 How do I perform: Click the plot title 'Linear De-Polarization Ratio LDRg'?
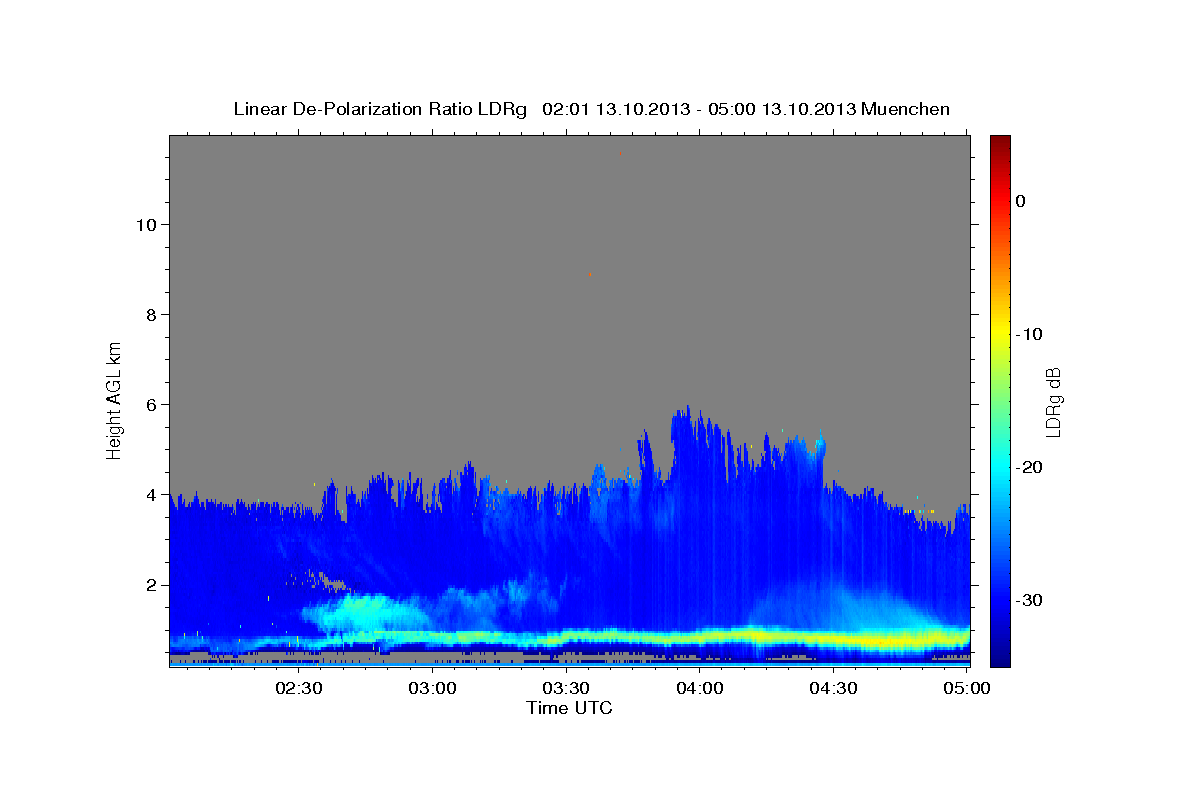tap(379, 109)
